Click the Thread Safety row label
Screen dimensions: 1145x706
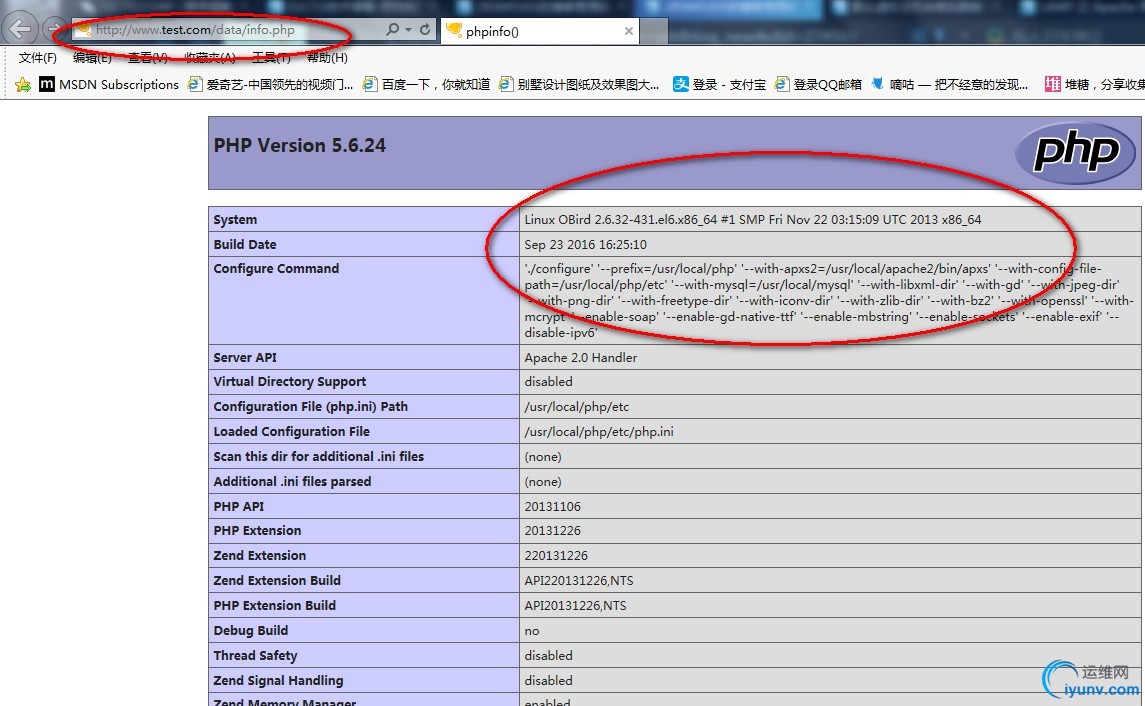[x=255, y=656]
